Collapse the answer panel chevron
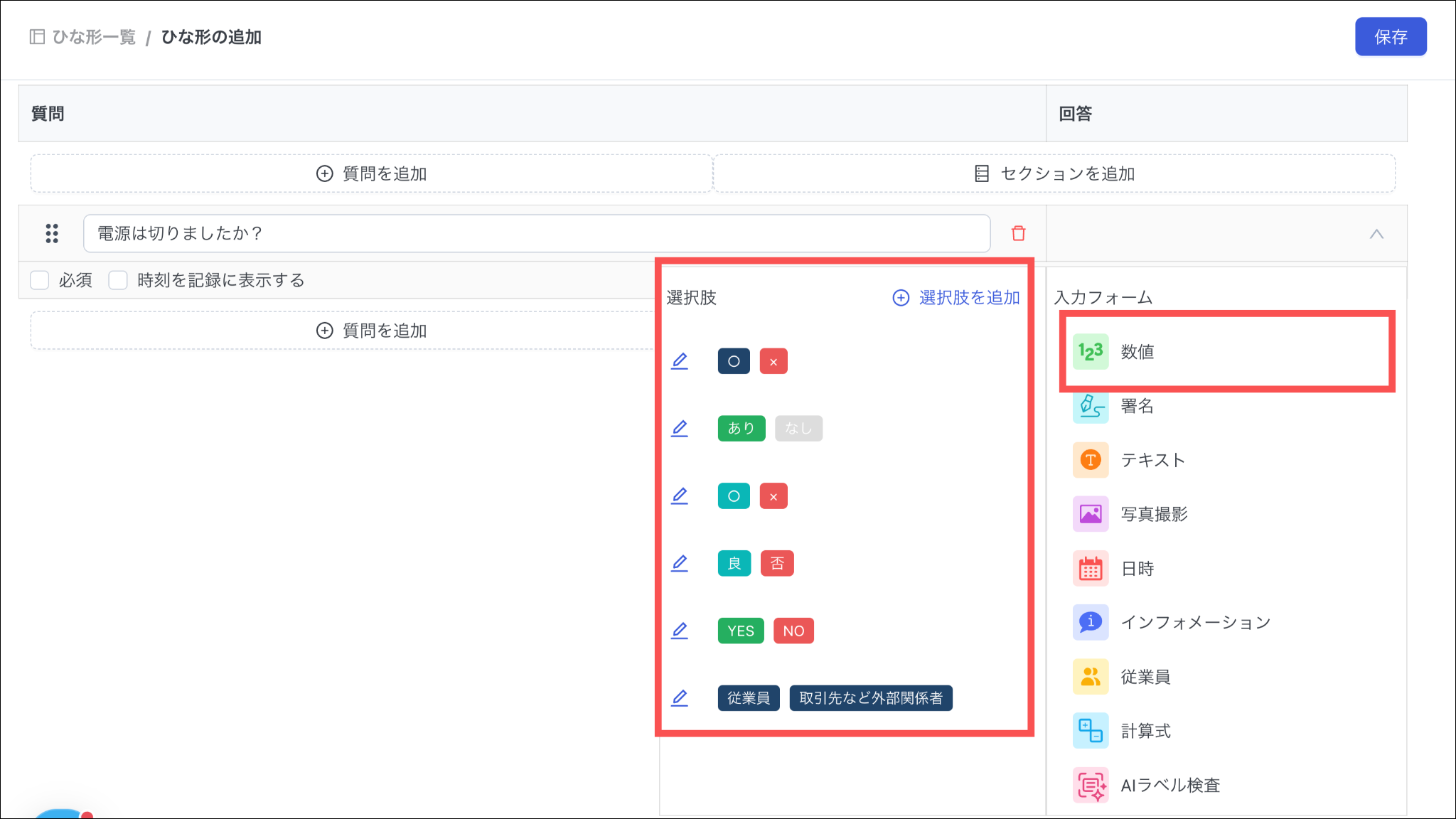This screenshot has height=819, width=1456. pos(1376,234)
